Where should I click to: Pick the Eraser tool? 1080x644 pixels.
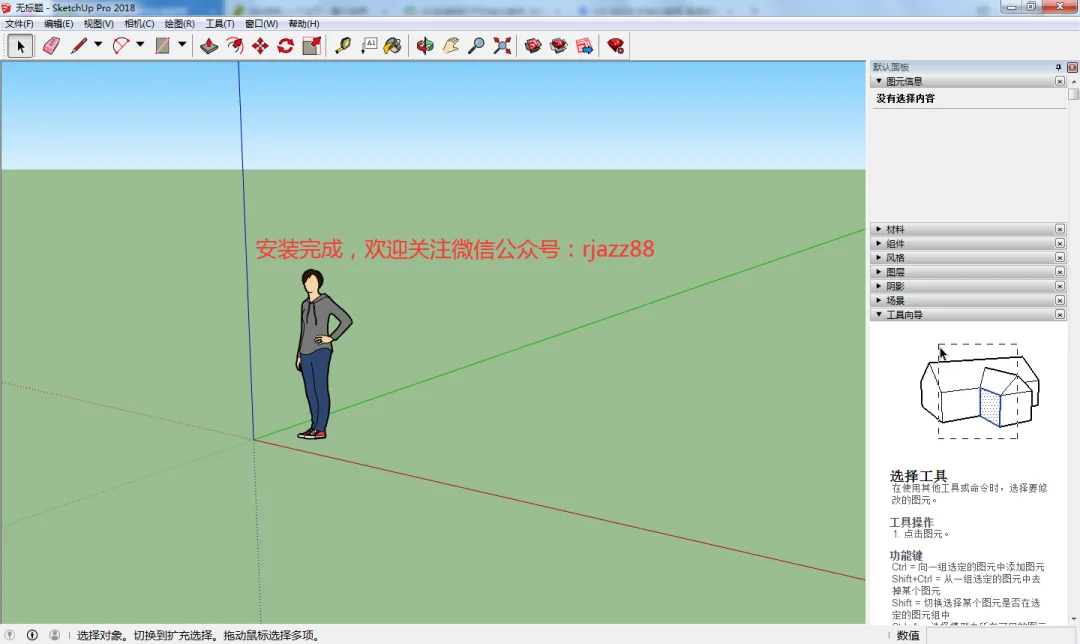(x=52, y=46)
